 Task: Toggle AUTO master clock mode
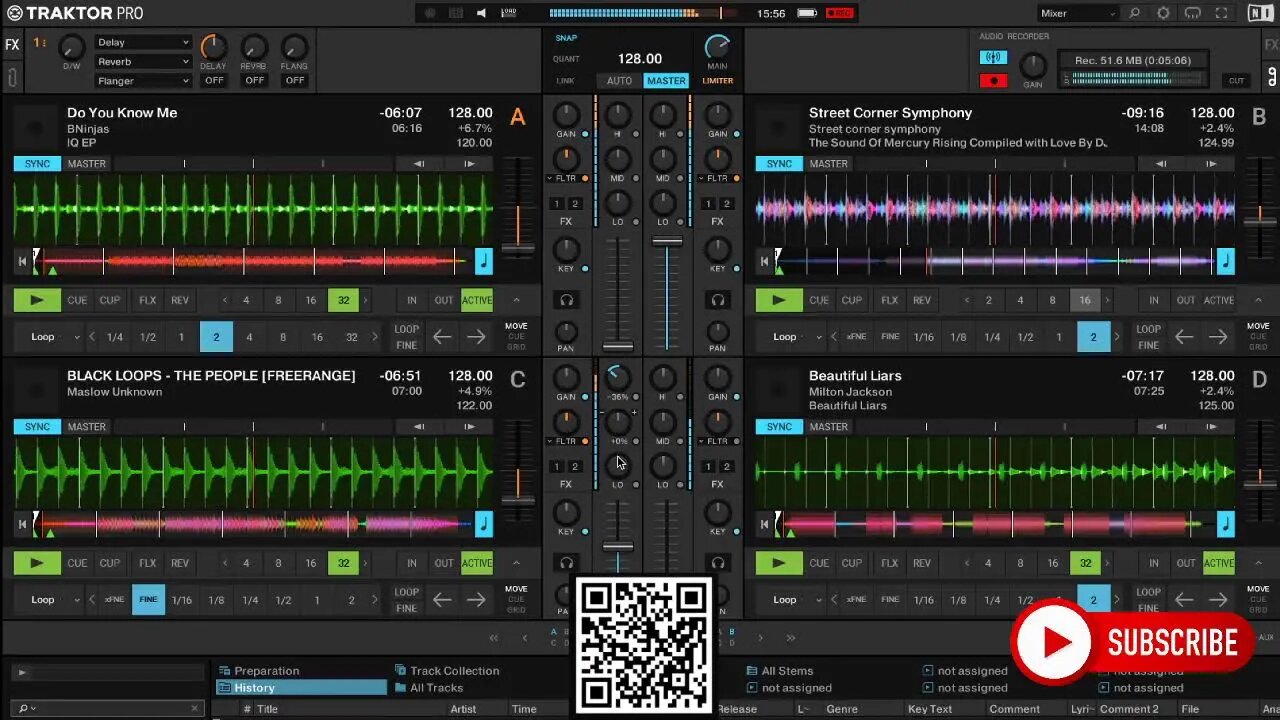pos(620,81)
